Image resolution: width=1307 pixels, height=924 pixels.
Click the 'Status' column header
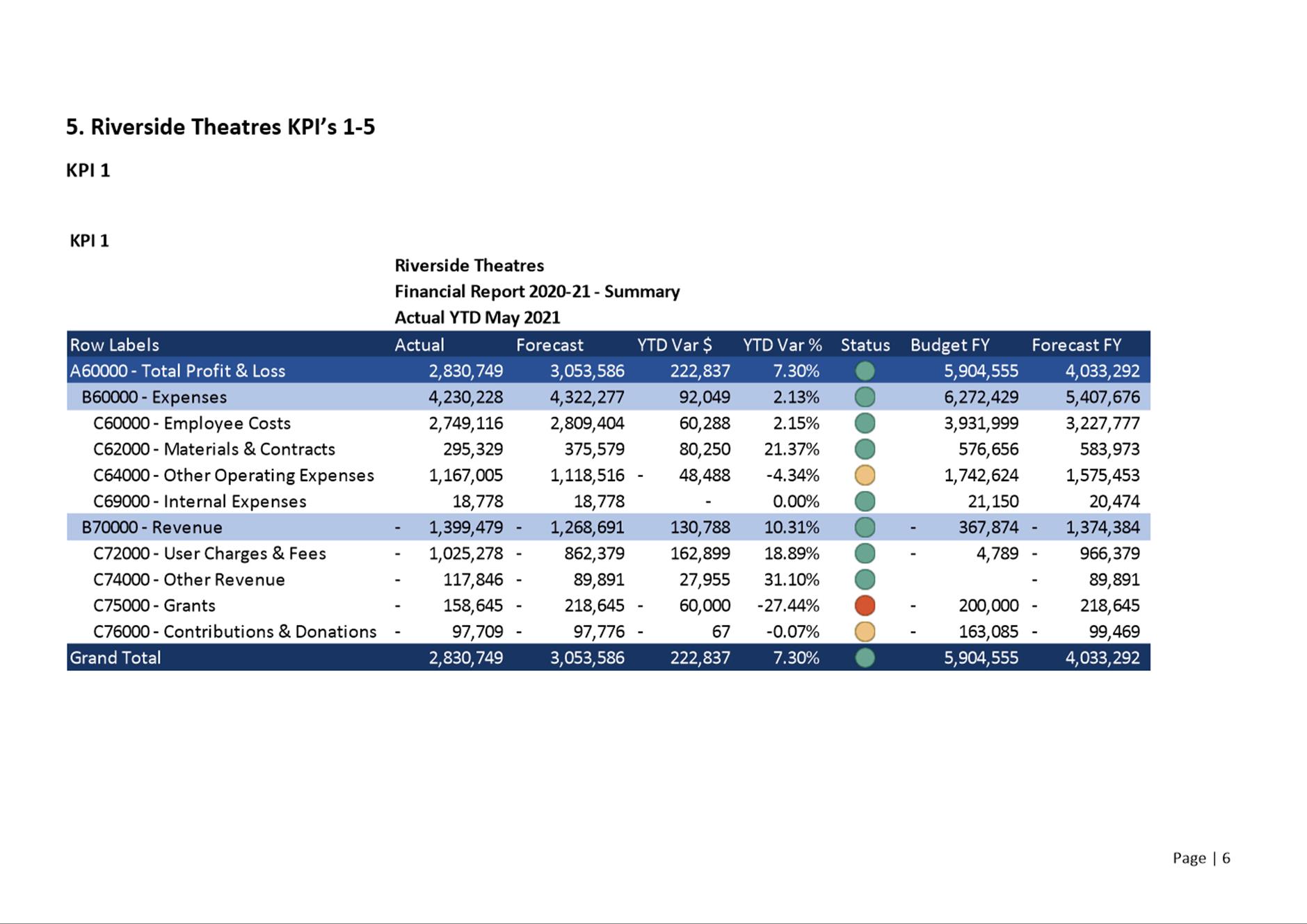[x=865, y=345]
